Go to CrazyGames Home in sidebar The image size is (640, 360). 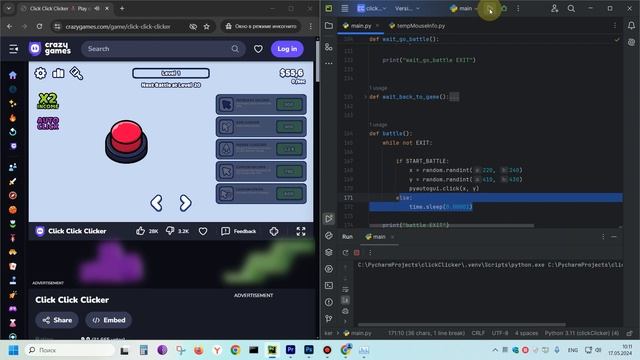tap(13, 75)
